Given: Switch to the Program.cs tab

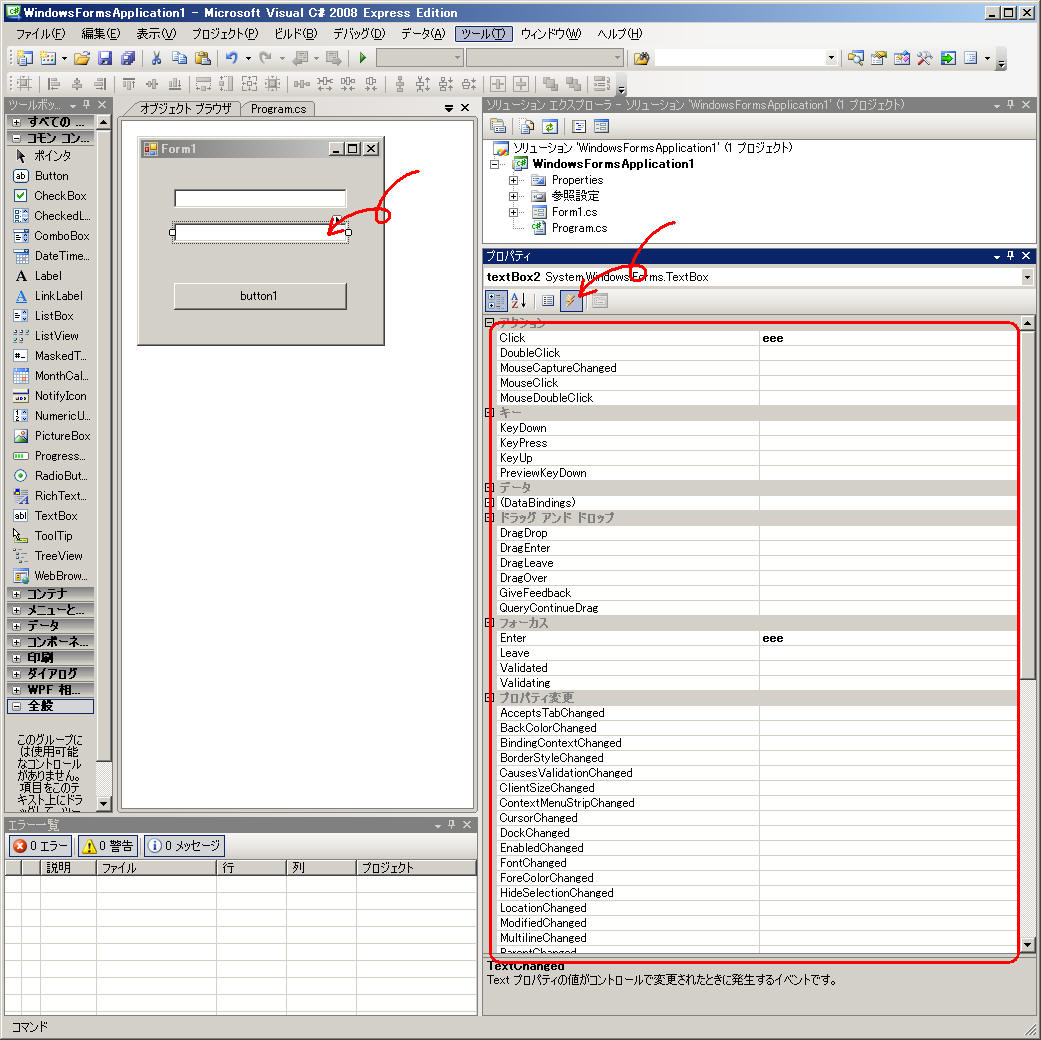Looking at the screenshot, I should (x=278, y=109).
